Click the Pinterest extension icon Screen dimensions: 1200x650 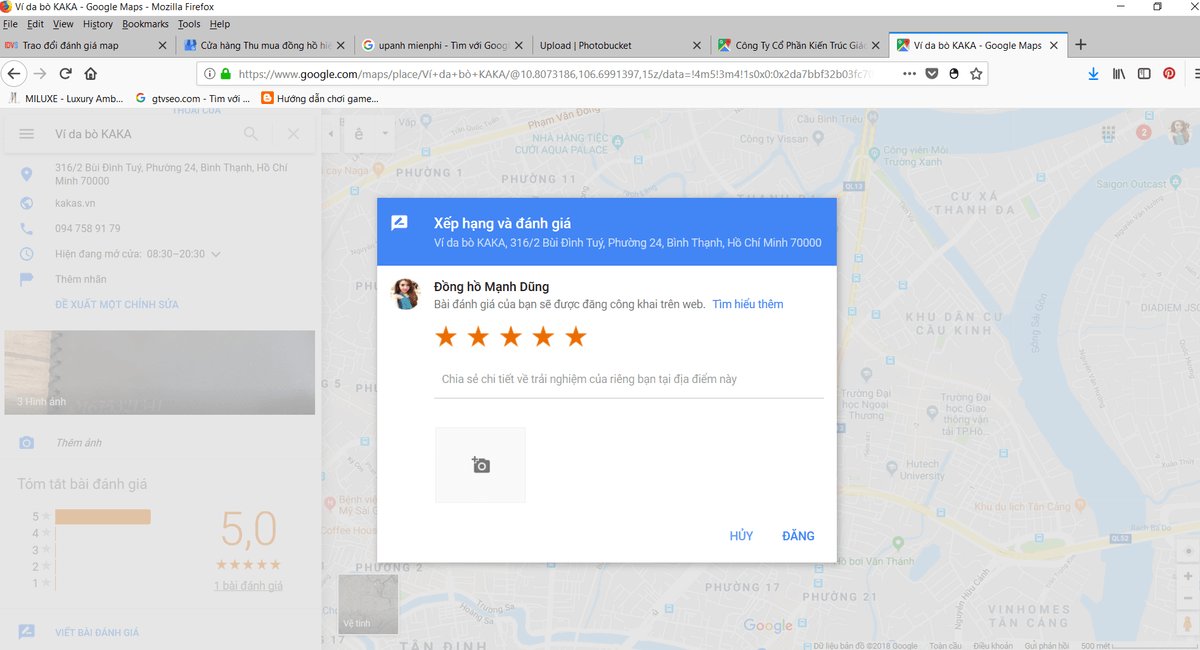point(1169,73)
